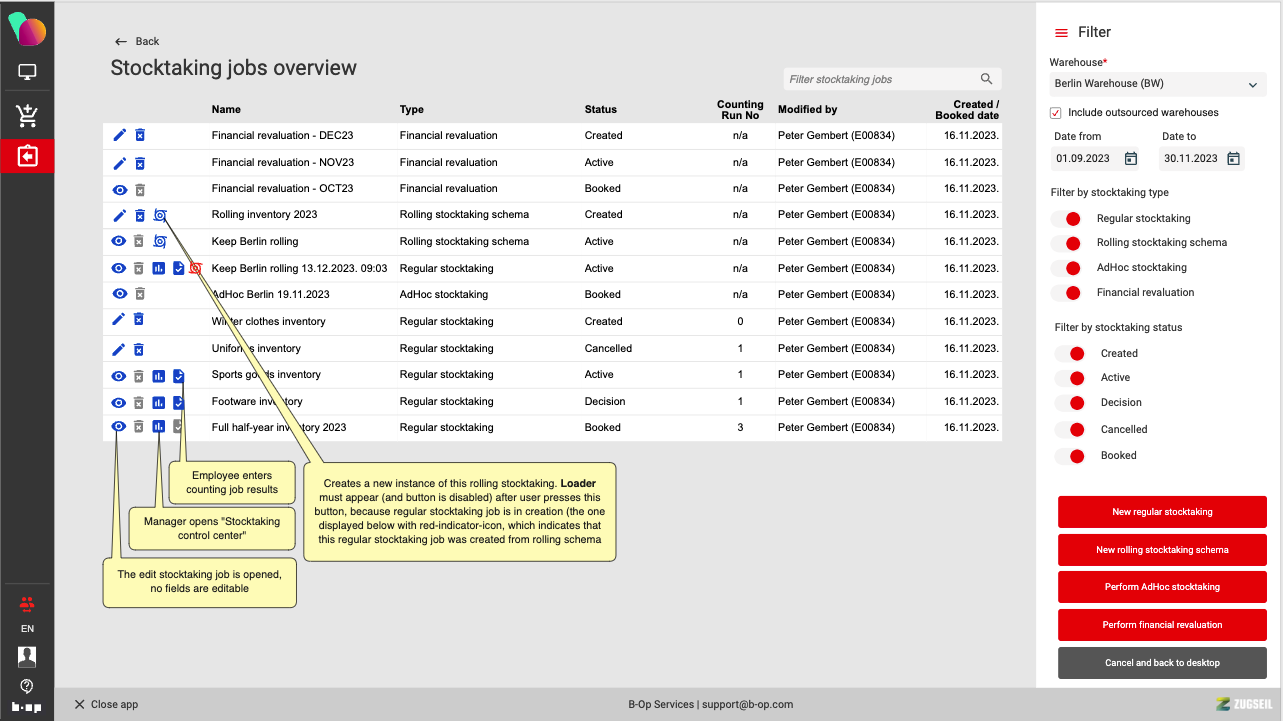The image size is (1283, 721).
Task: Switch language via EN sidebar item
Action: 27,629
